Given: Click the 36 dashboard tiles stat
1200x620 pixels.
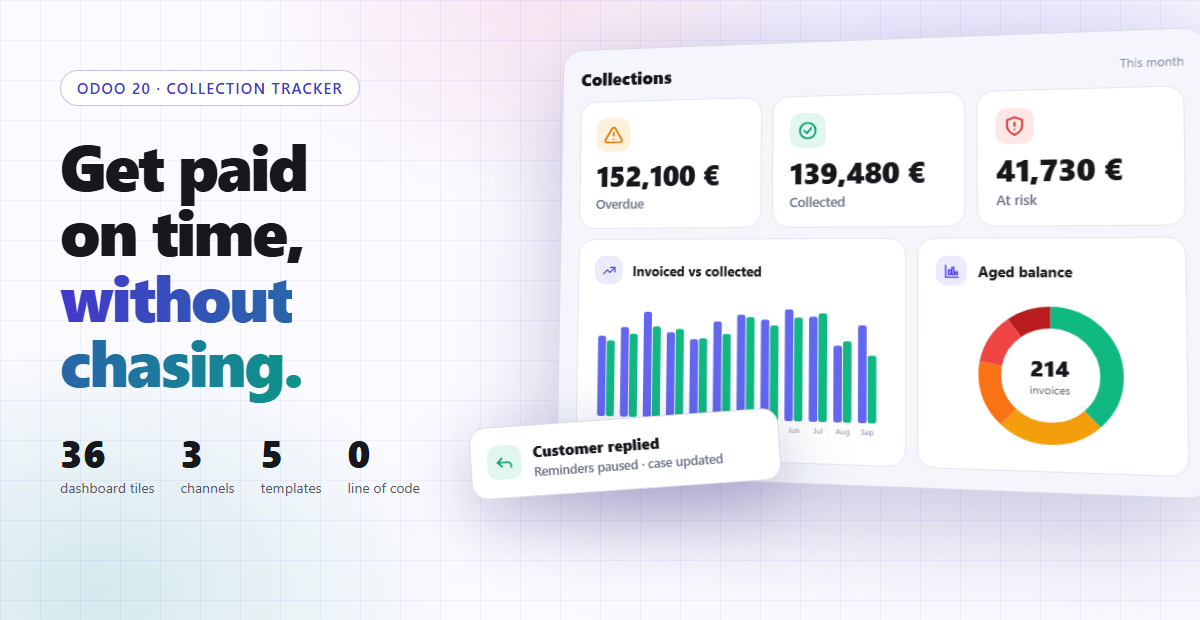Looking at the screenshot, I should point(107,468).
